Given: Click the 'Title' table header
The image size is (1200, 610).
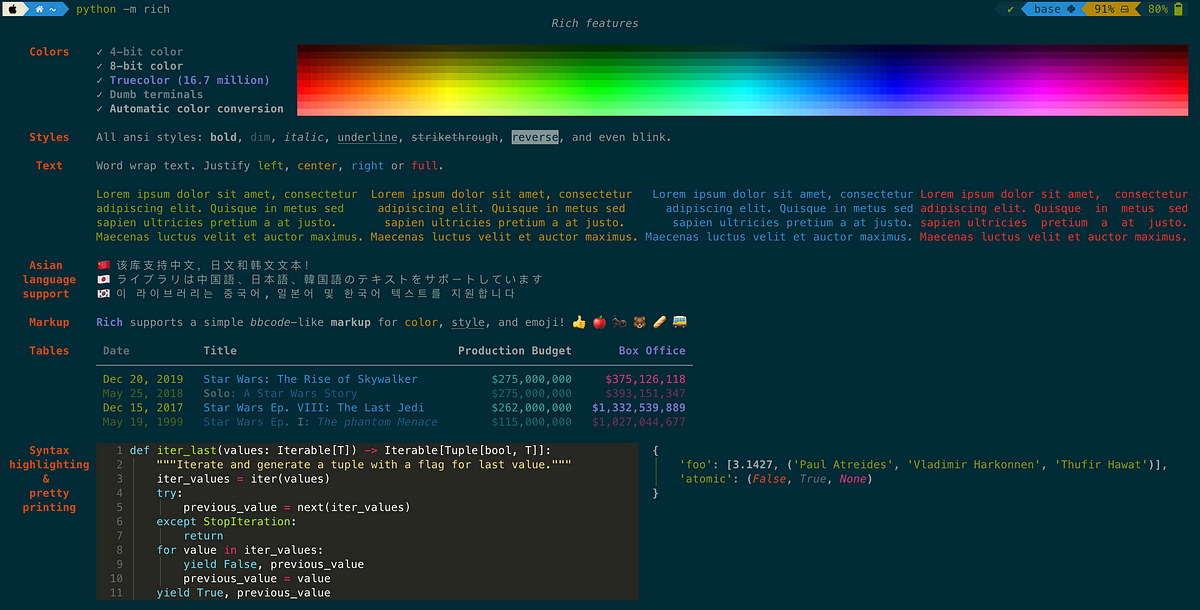Looking at the screenshot, I should pyautogui.click(x=220, y=351).
